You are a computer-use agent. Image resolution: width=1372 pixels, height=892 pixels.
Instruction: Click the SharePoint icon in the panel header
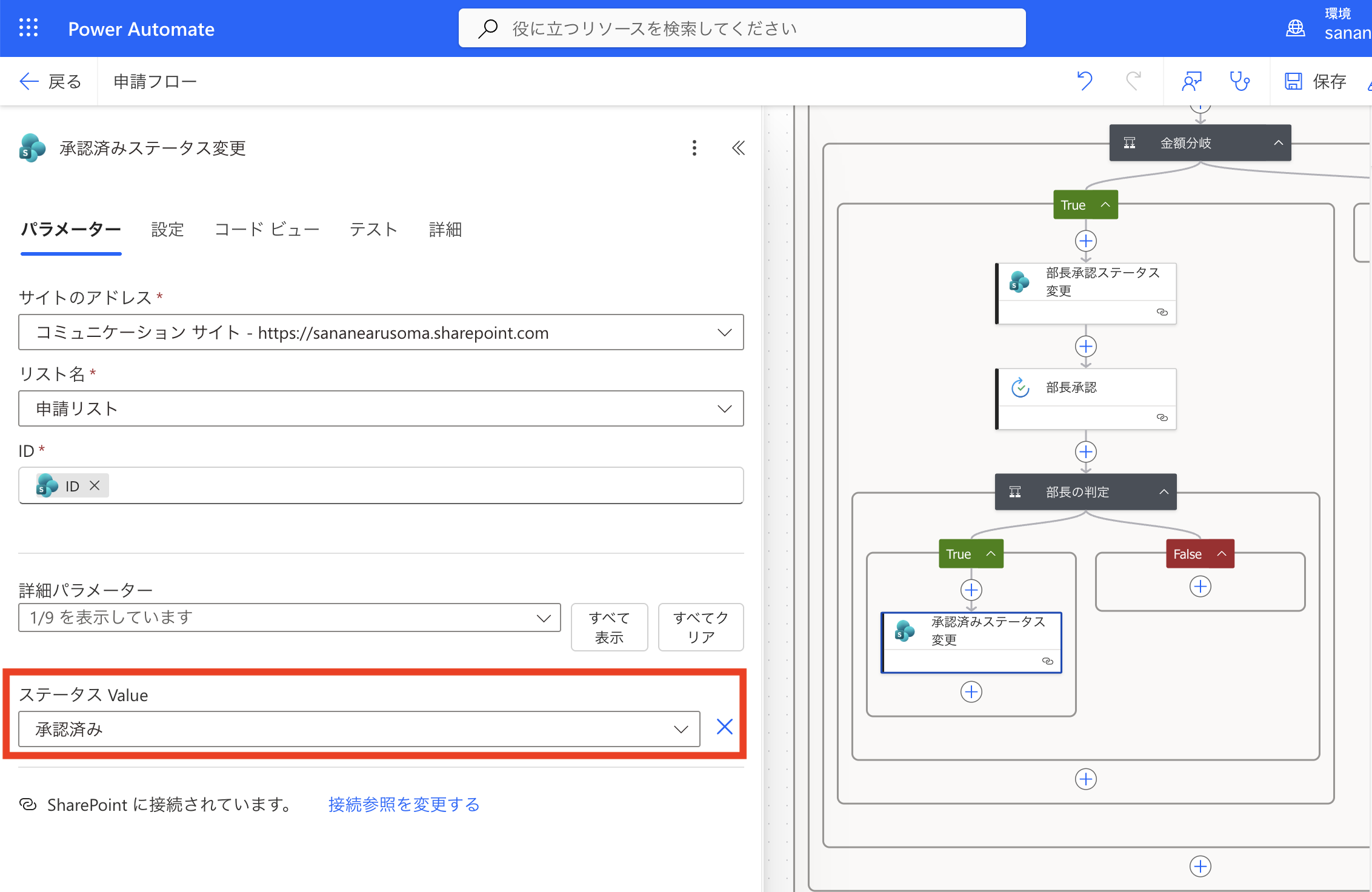pyautogui.click(x=32, y=148)
